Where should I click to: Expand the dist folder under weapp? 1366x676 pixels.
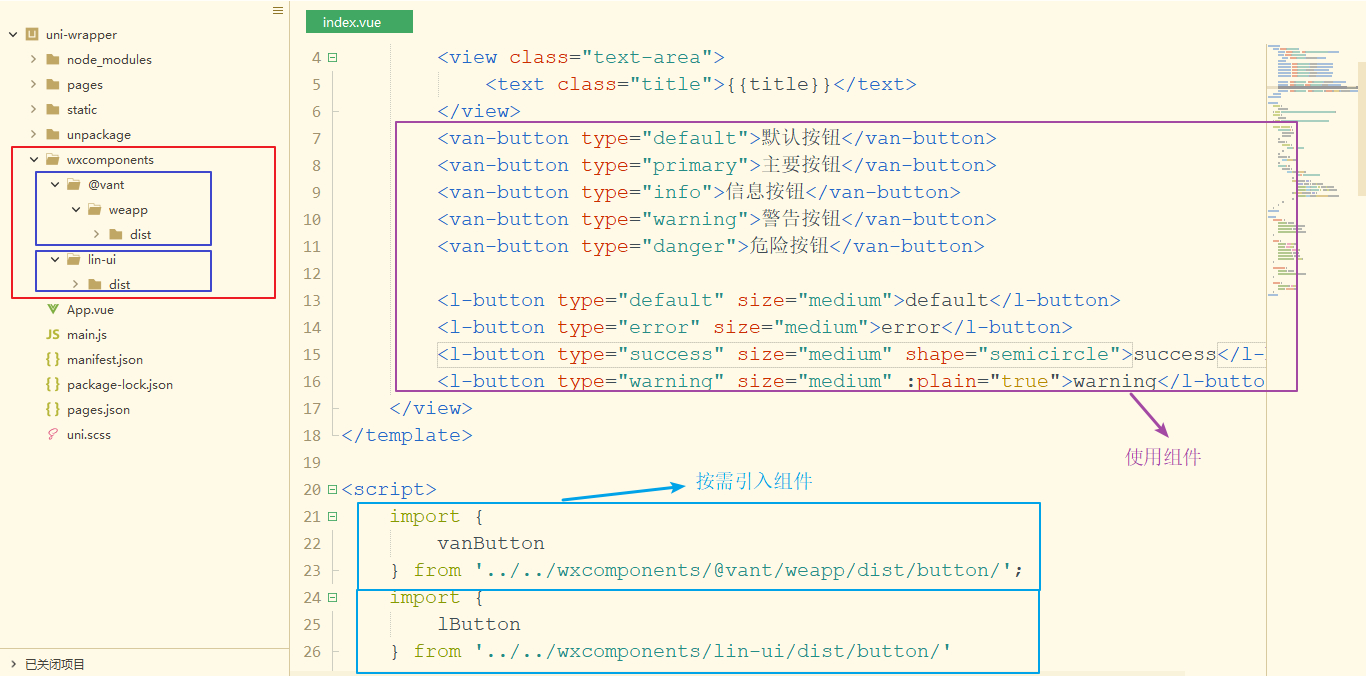point(96,234)
